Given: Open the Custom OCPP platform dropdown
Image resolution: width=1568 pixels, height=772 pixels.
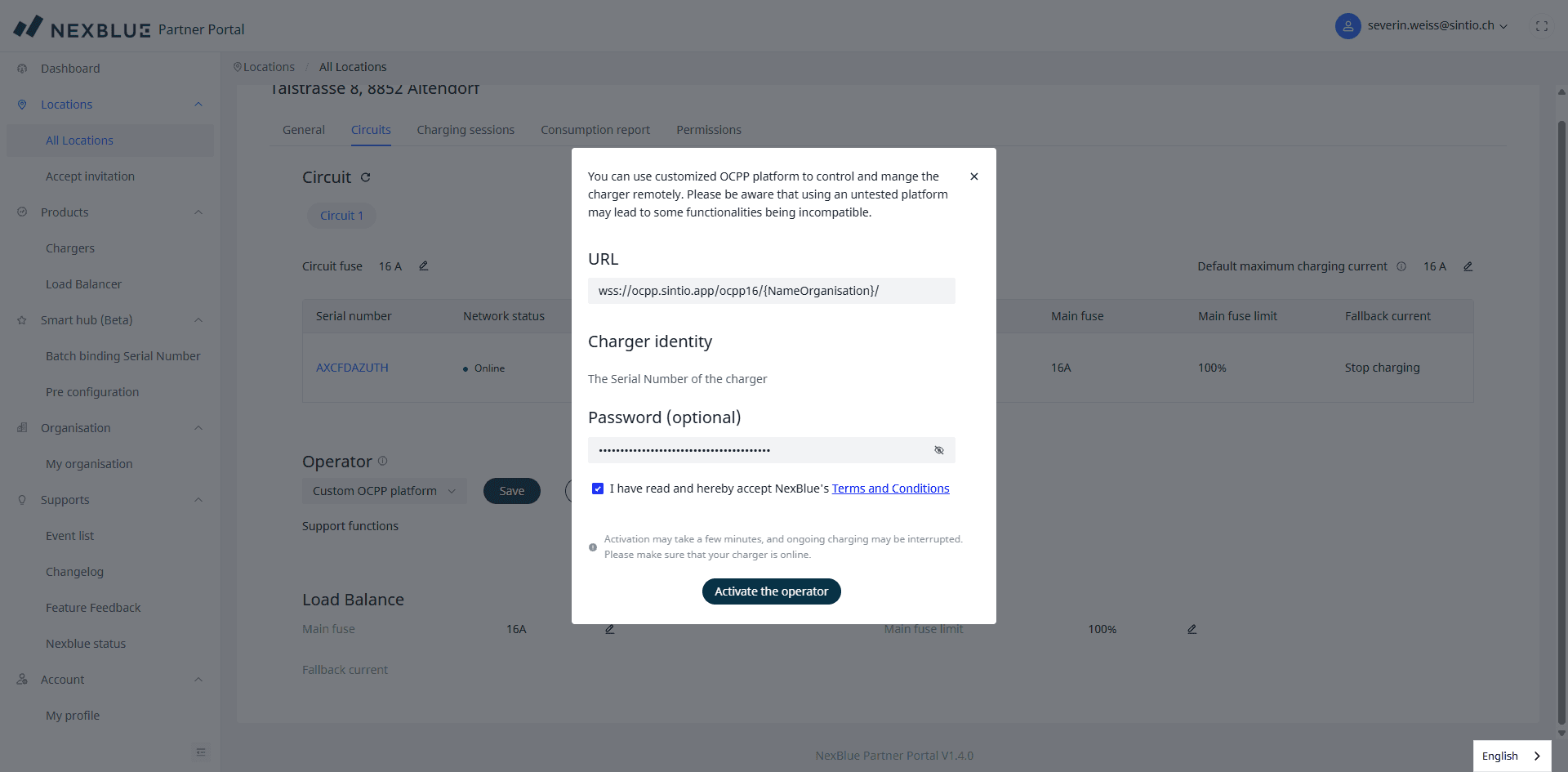Looking at the screenshot, I should 384,491.
